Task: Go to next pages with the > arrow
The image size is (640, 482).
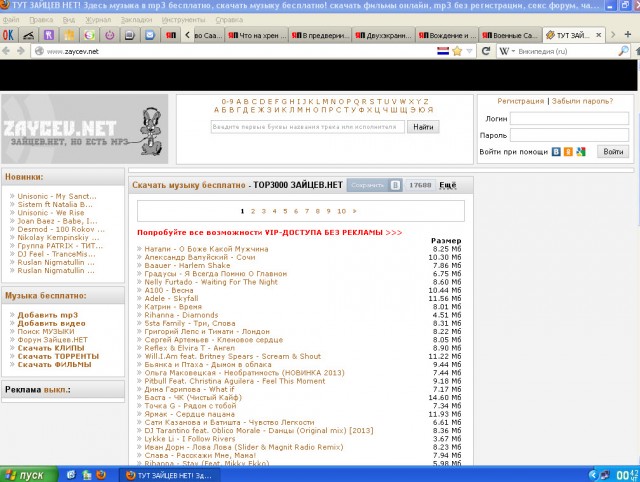Action: coord(354,211)
